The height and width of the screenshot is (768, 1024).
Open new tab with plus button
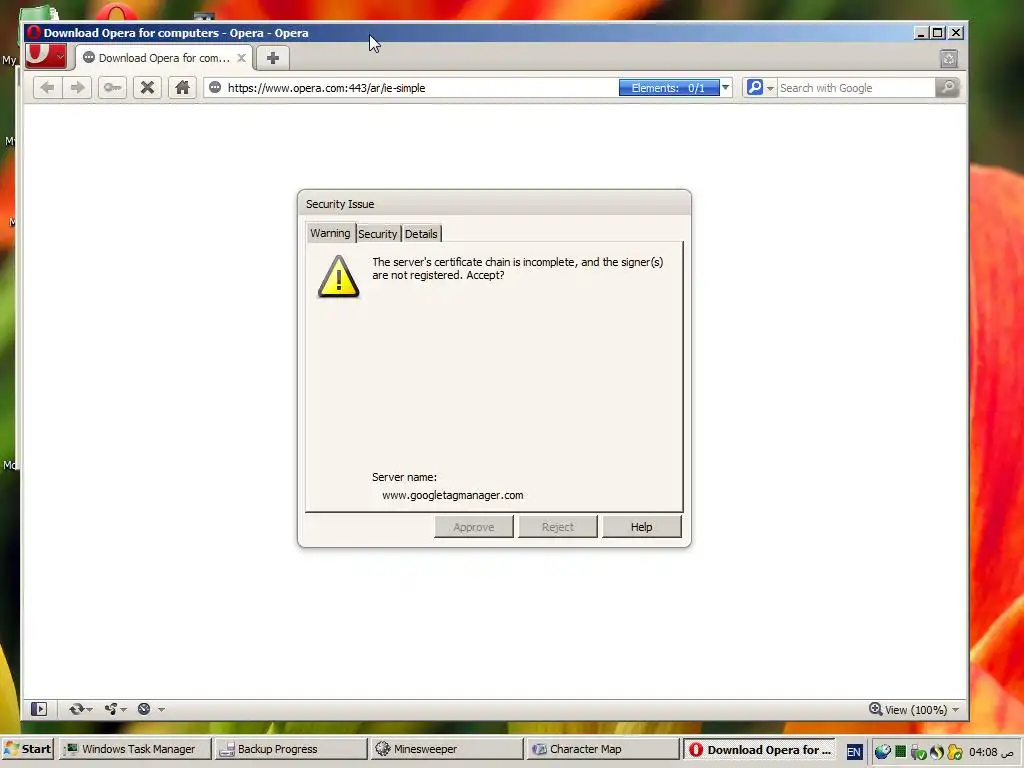273,58
